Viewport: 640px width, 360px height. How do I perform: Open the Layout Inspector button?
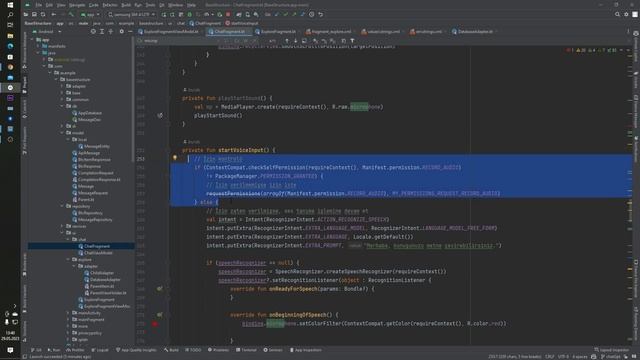(611, 350)
